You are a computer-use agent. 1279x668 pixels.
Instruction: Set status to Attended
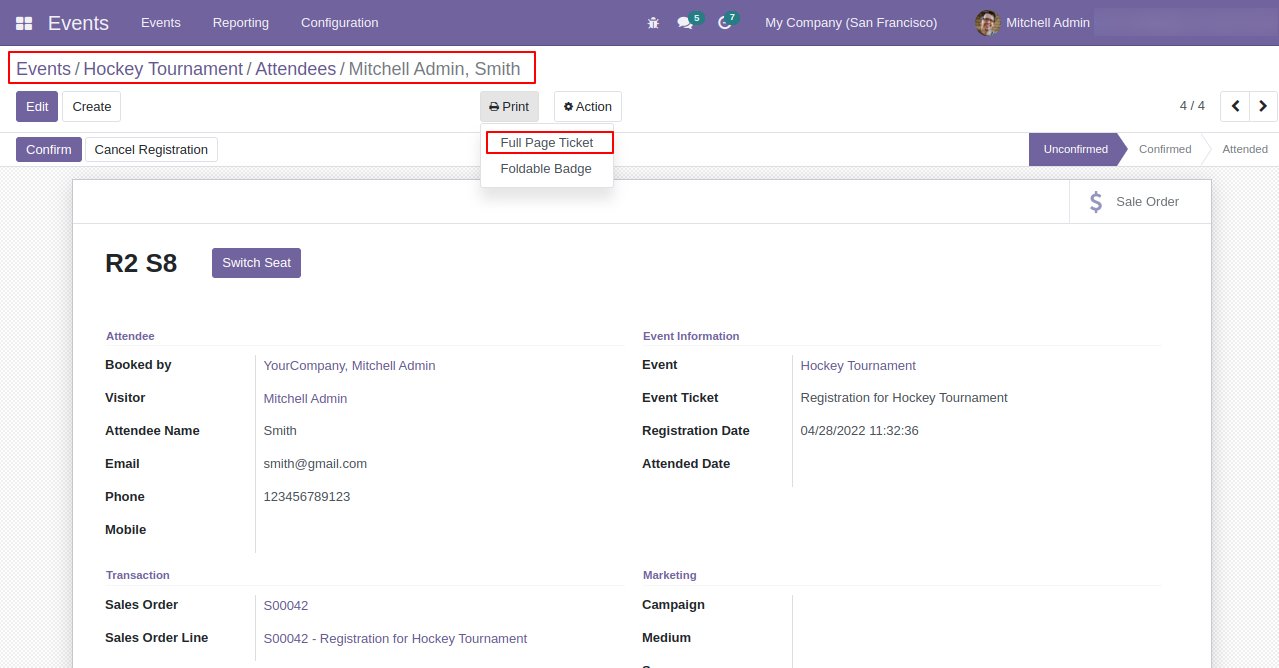pyautogui.click(x=1245, y=150)
